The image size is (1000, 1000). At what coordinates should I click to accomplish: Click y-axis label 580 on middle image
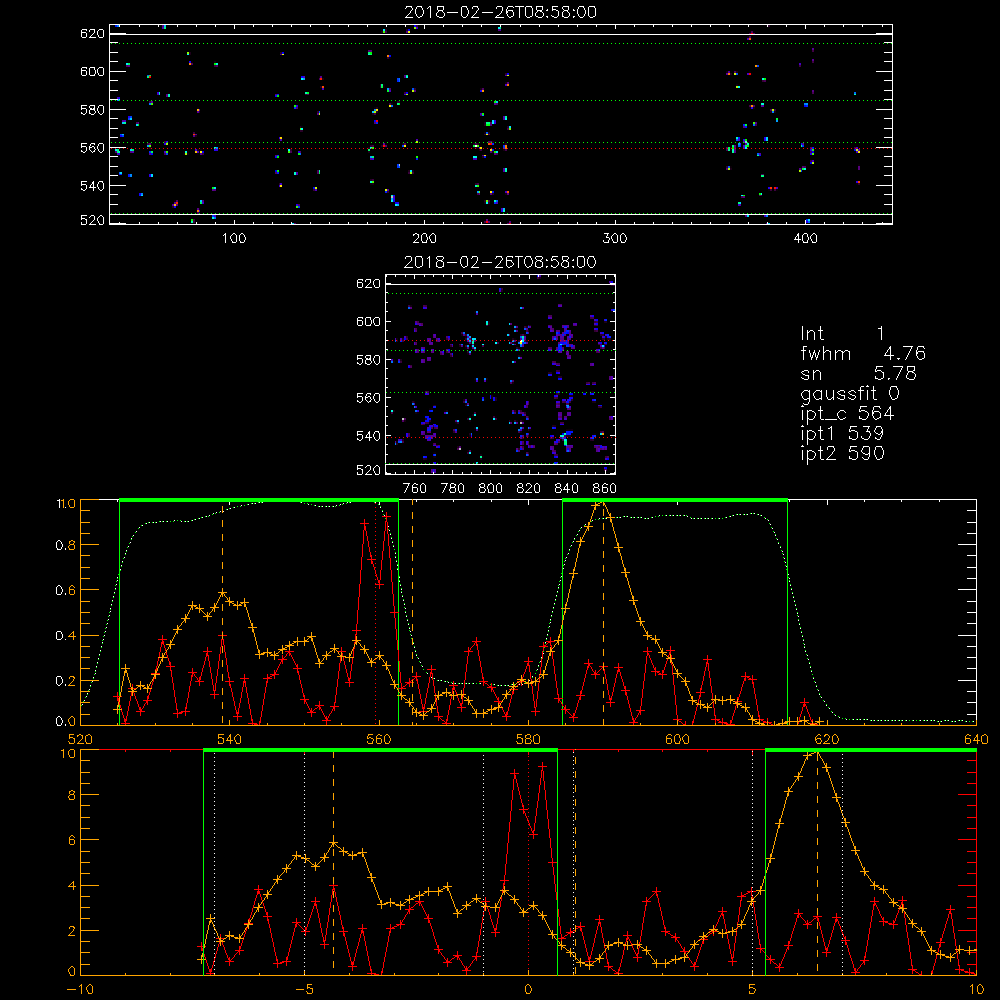[x=368, y=360]
